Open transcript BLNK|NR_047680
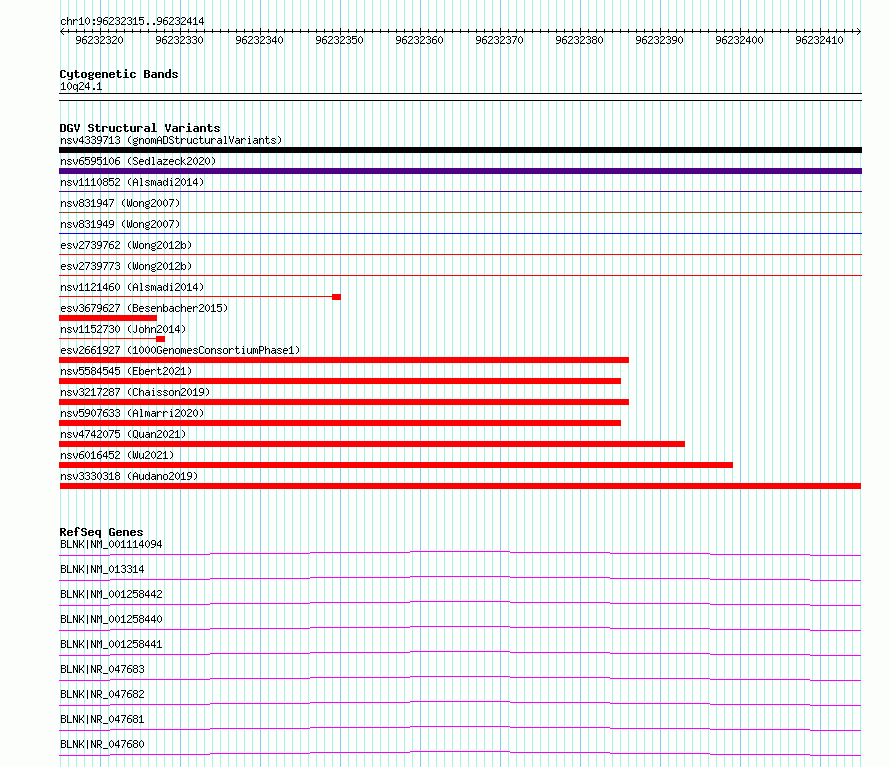The image size is (890, 767). (102, 744)
